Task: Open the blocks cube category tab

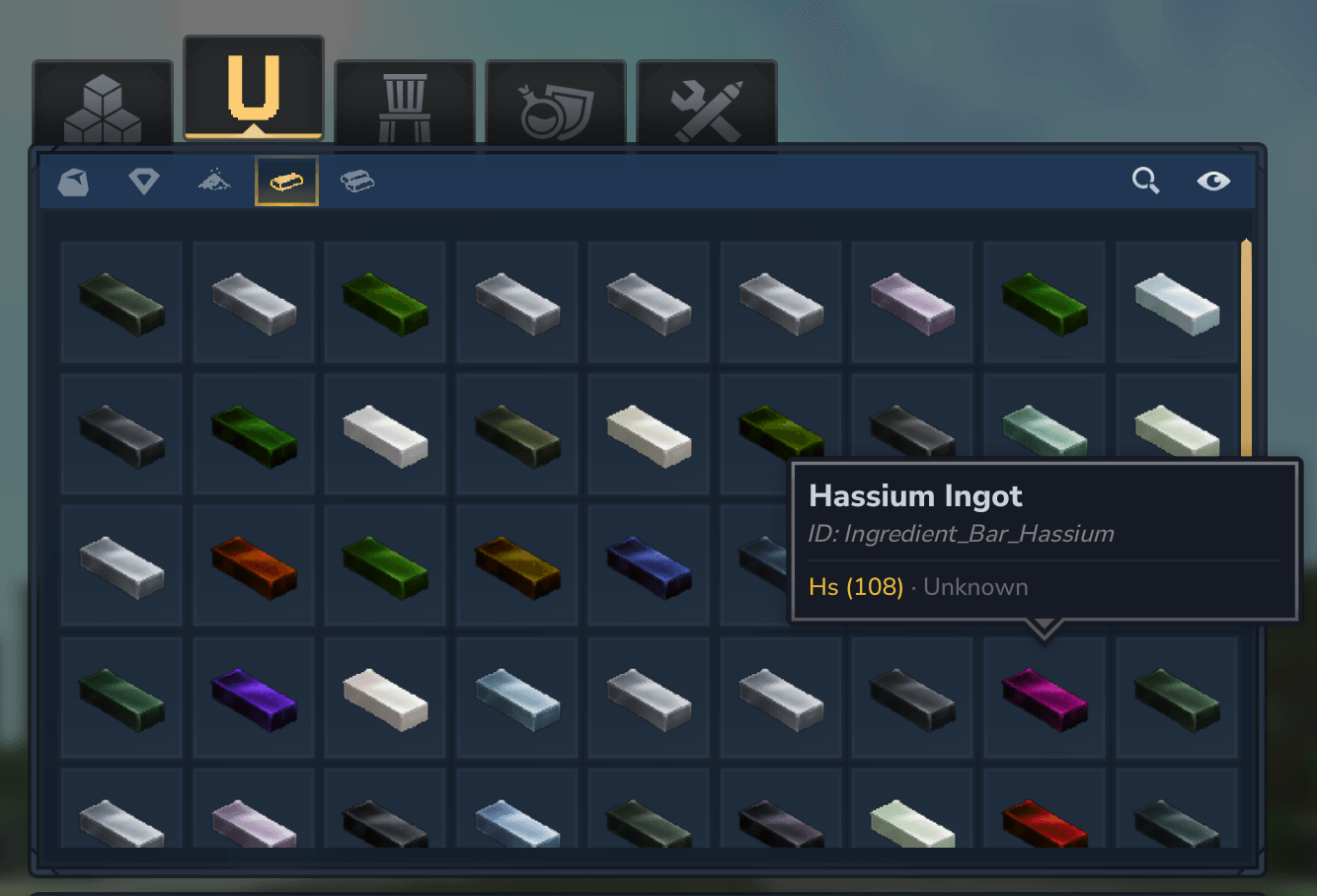Action: pyautogui.click(x=103, y=105)
